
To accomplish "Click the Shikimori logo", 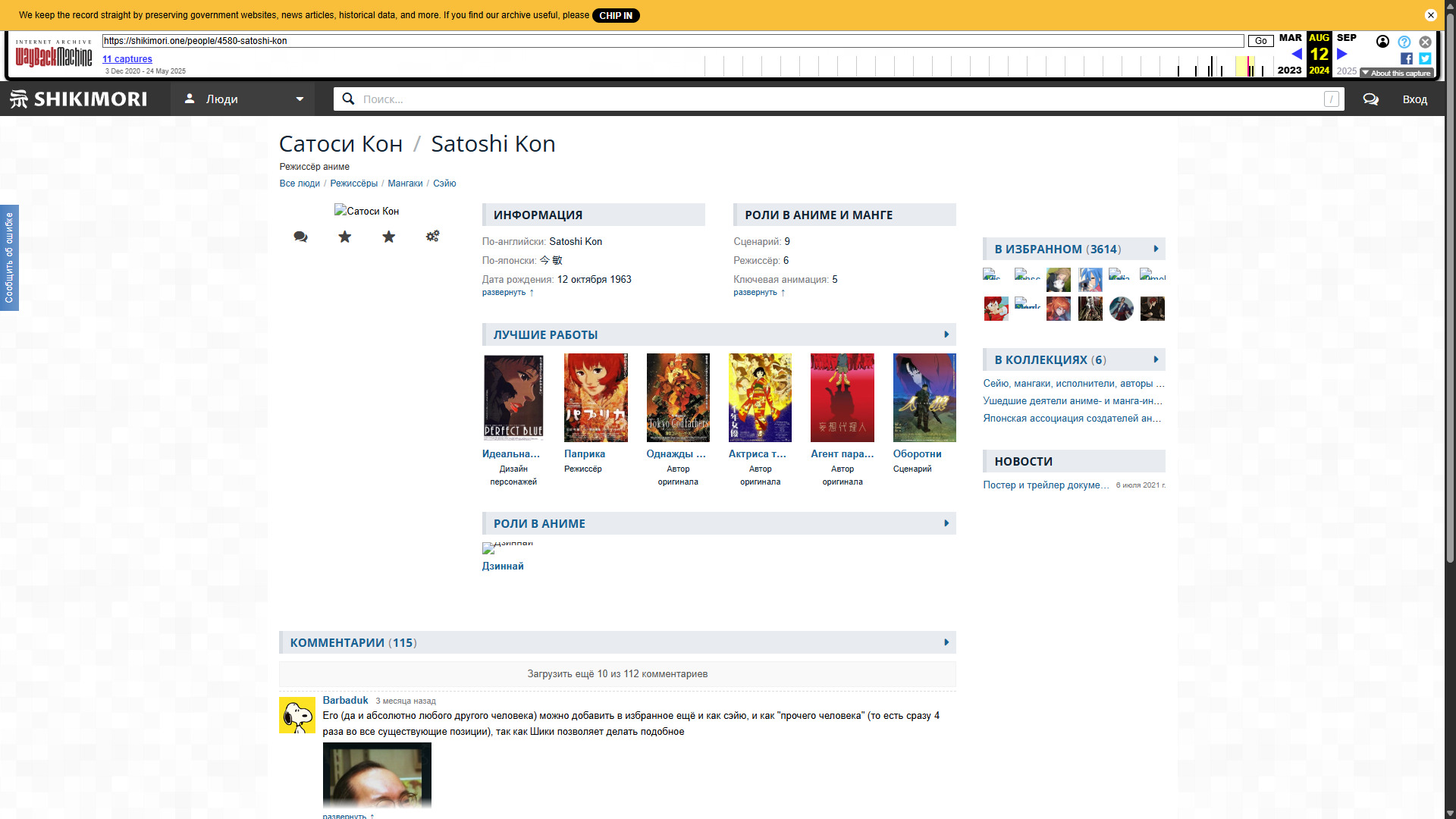I will [79, 99].
